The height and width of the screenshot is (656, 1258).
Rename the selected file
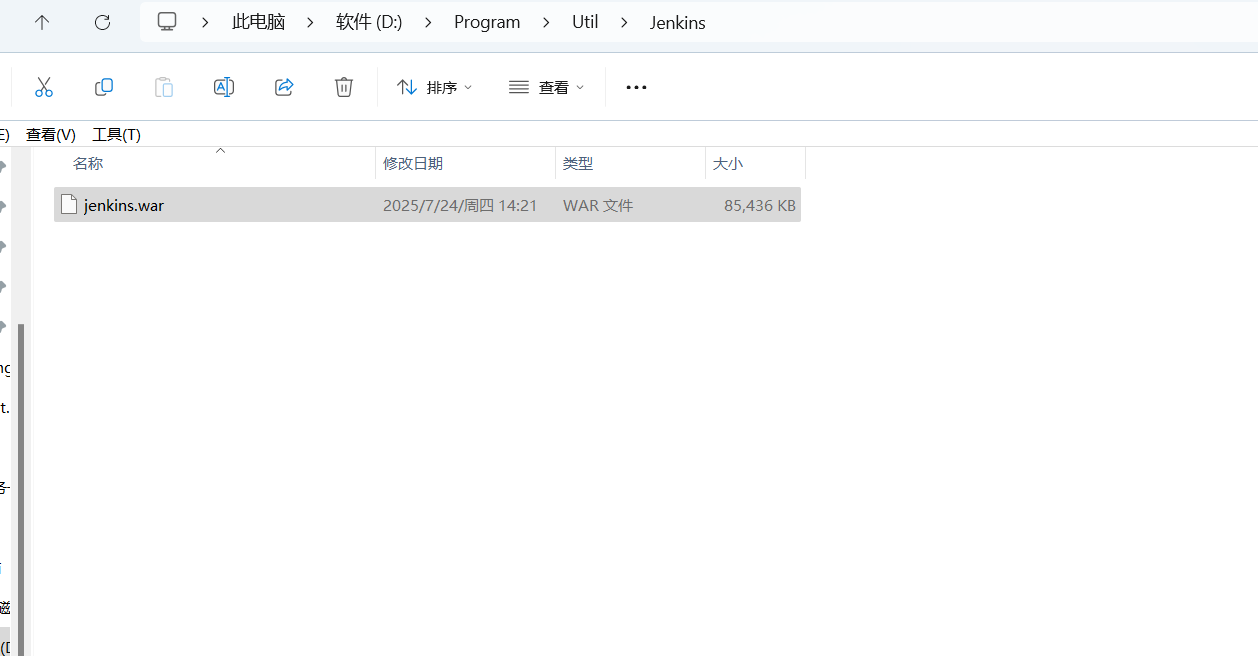click(x=224, y=87)
